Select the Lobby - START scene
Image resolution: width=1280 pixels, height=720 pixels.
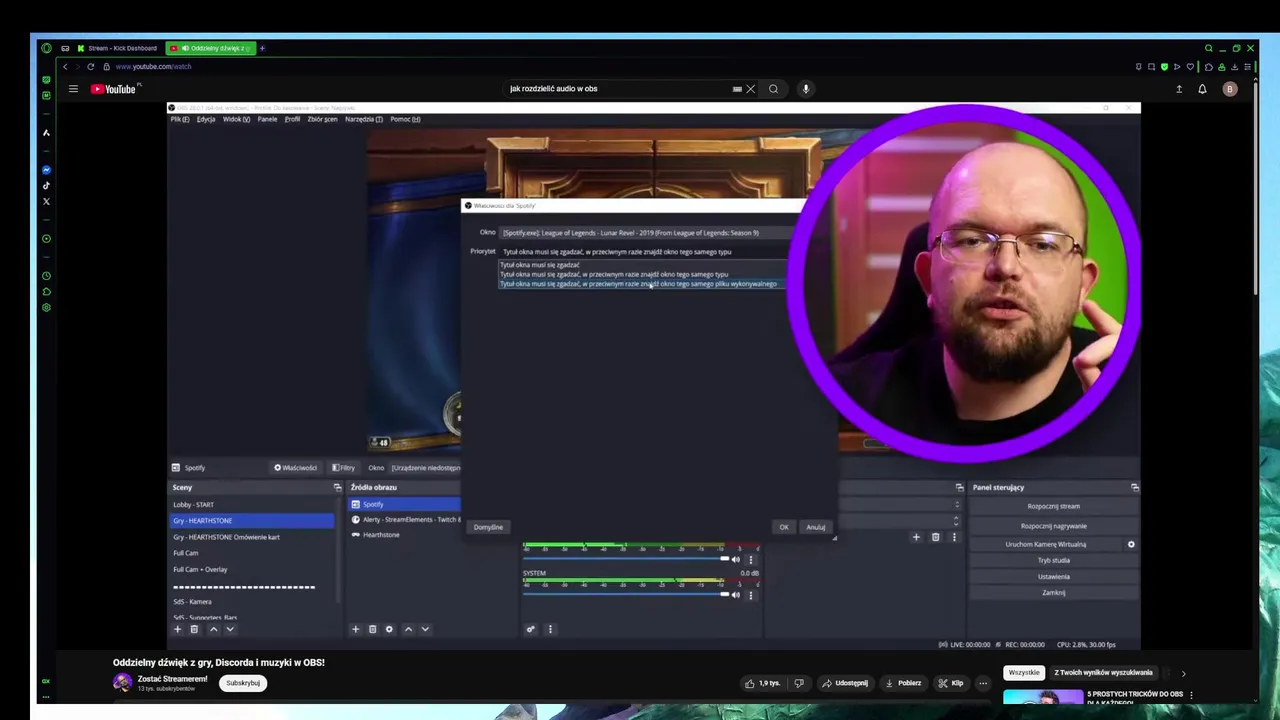[252, 505]
